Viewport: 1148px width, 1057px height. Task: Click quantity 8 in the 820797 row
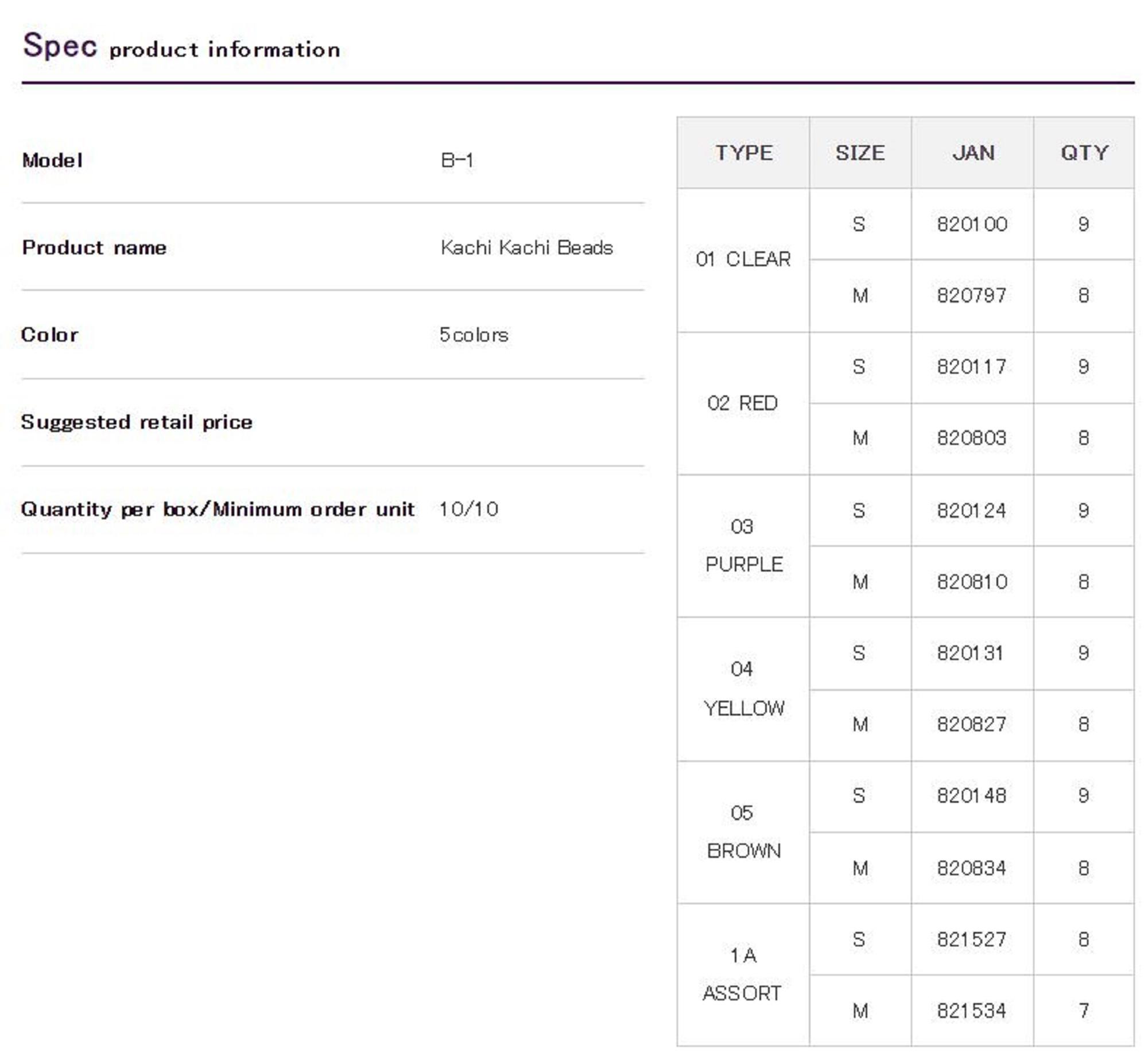coord(1084,296)
